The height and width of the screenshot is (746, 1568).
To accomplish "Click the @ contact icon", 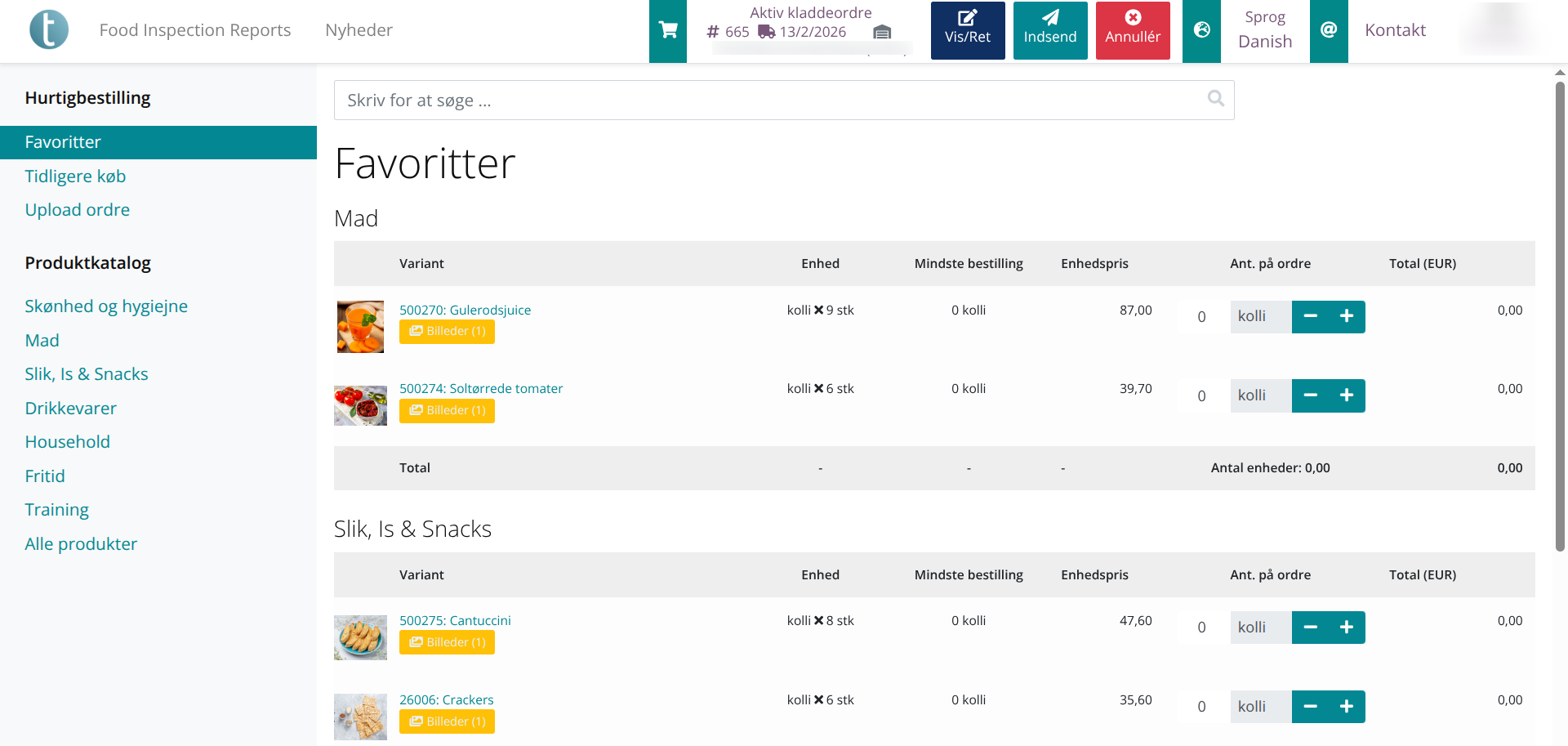I will 1329,30.
